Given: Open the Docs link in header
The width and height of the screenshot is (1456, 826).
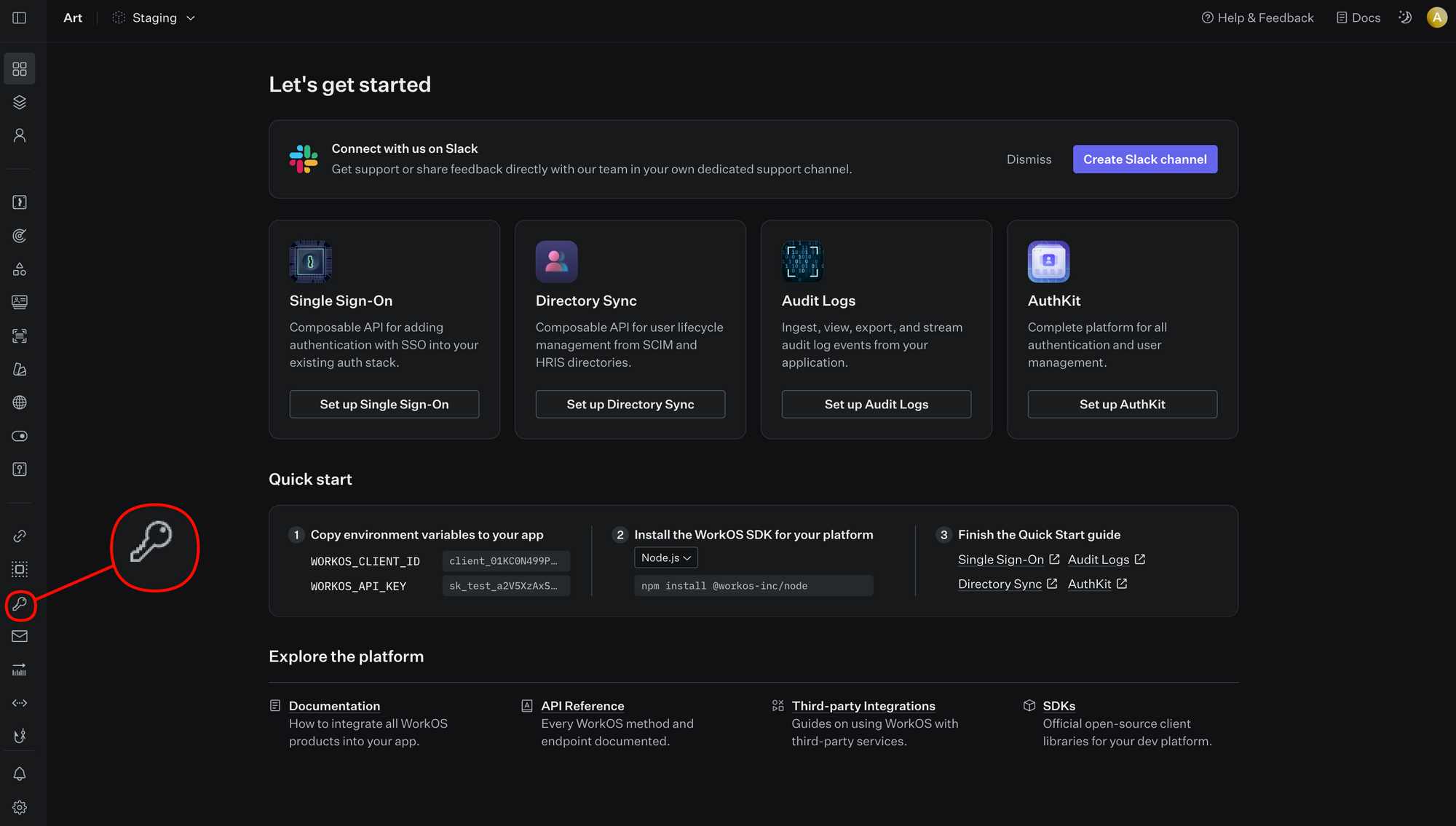Looking at the screenshot, I should click(1358, 17).
